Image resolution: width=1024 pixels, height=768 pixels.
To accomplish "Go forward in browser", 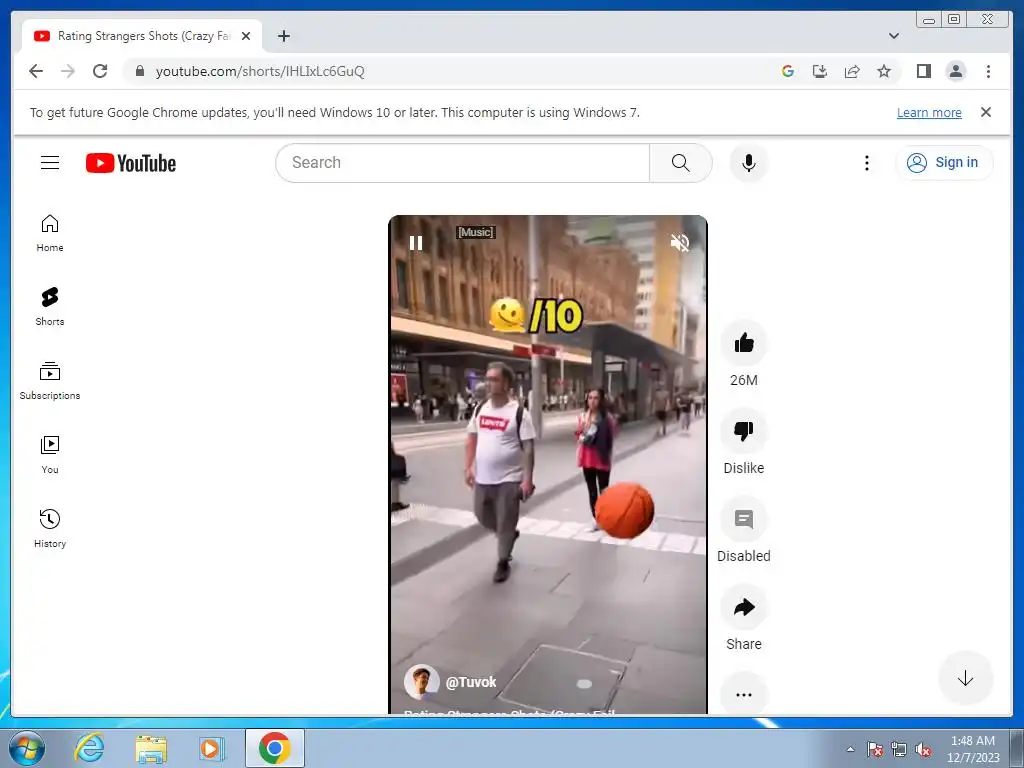I will point(68,71).
